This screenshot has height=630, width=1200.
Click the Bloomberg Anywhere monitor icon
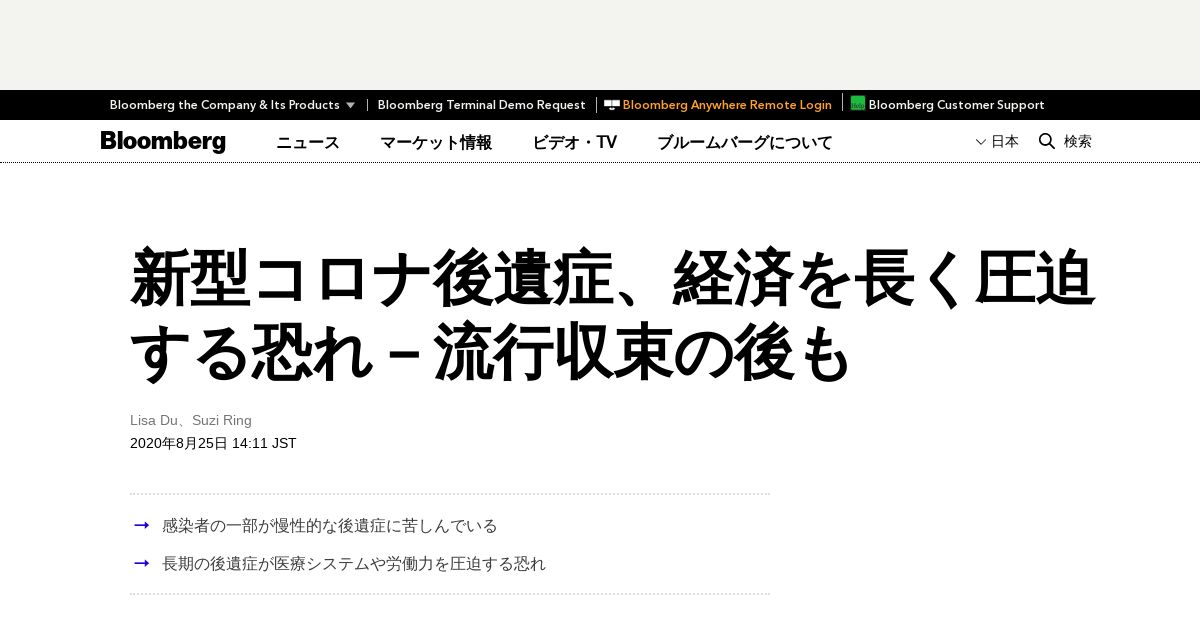tap(612, 104)
